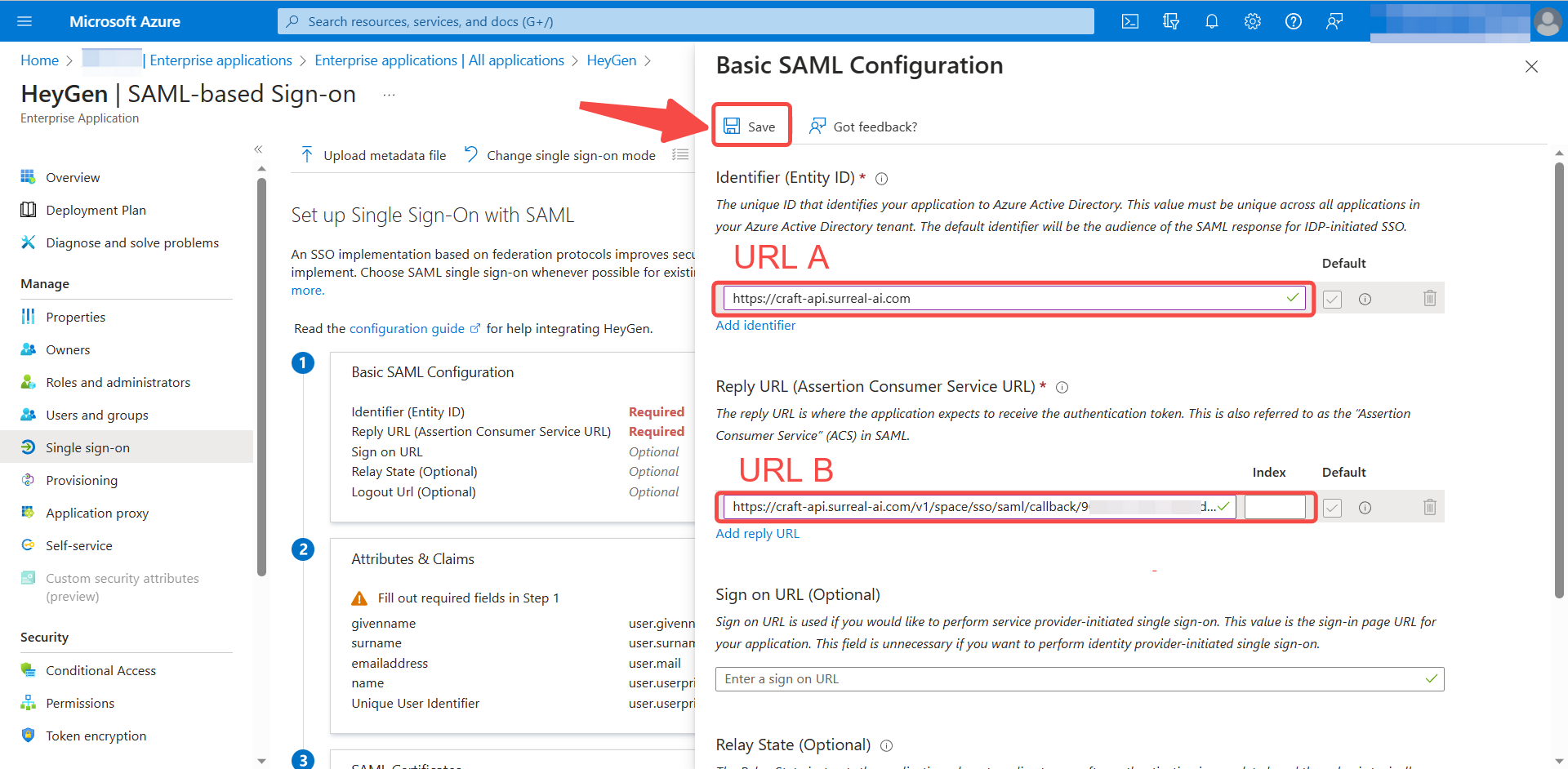The image size is (1568, 769).
Task: Launch Cloud Shell from top bar
Action: coord(1130,21)
